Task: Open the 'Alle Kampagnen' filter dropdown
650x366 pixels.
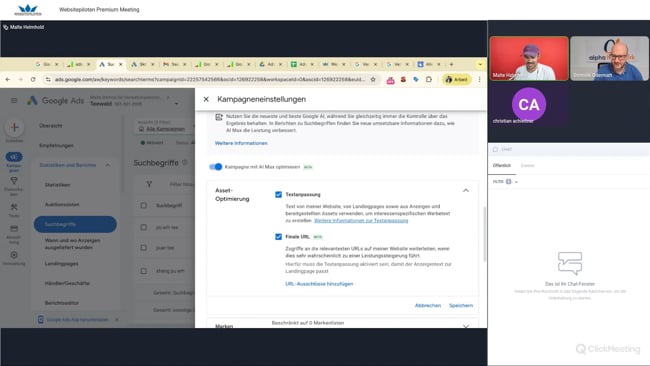Action: pyautogui.click(x=165, y=129)
